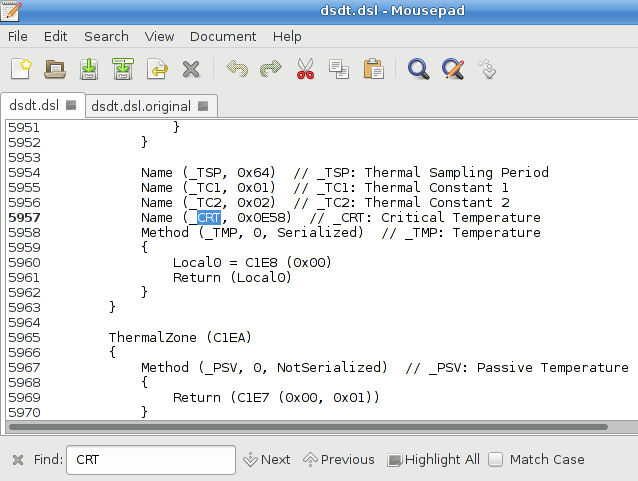638x481 pixels.
Task: Click the Cut scissors icon
Action: click(305, 68)
